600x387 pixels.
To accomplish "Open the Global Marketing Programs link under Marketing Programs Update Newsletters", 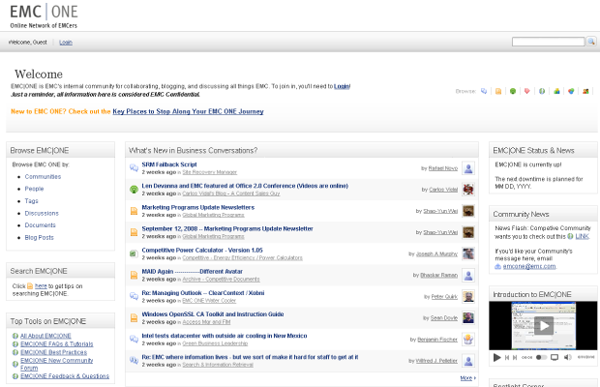I will [x=213, y=215].
